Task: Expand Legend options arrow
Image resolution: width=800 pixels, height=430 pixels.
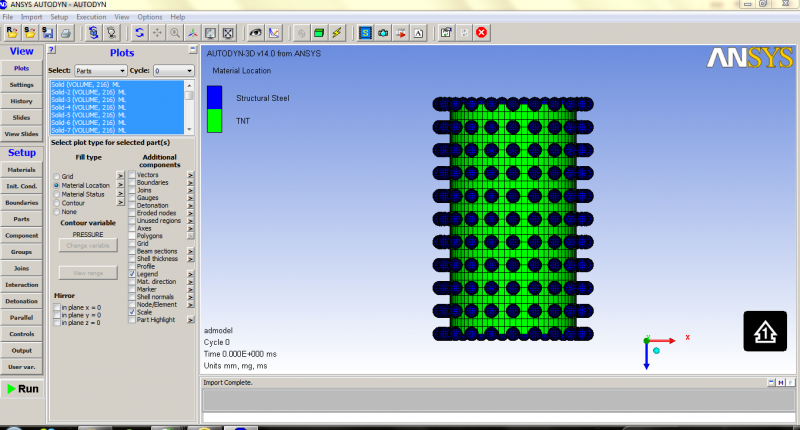Action: click(x=190, y=274)
